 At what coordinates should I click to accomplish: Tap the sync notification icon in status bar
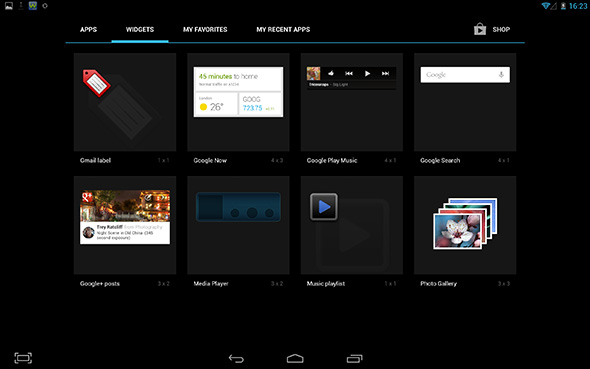pyautogui.click(x=45, y=6)
